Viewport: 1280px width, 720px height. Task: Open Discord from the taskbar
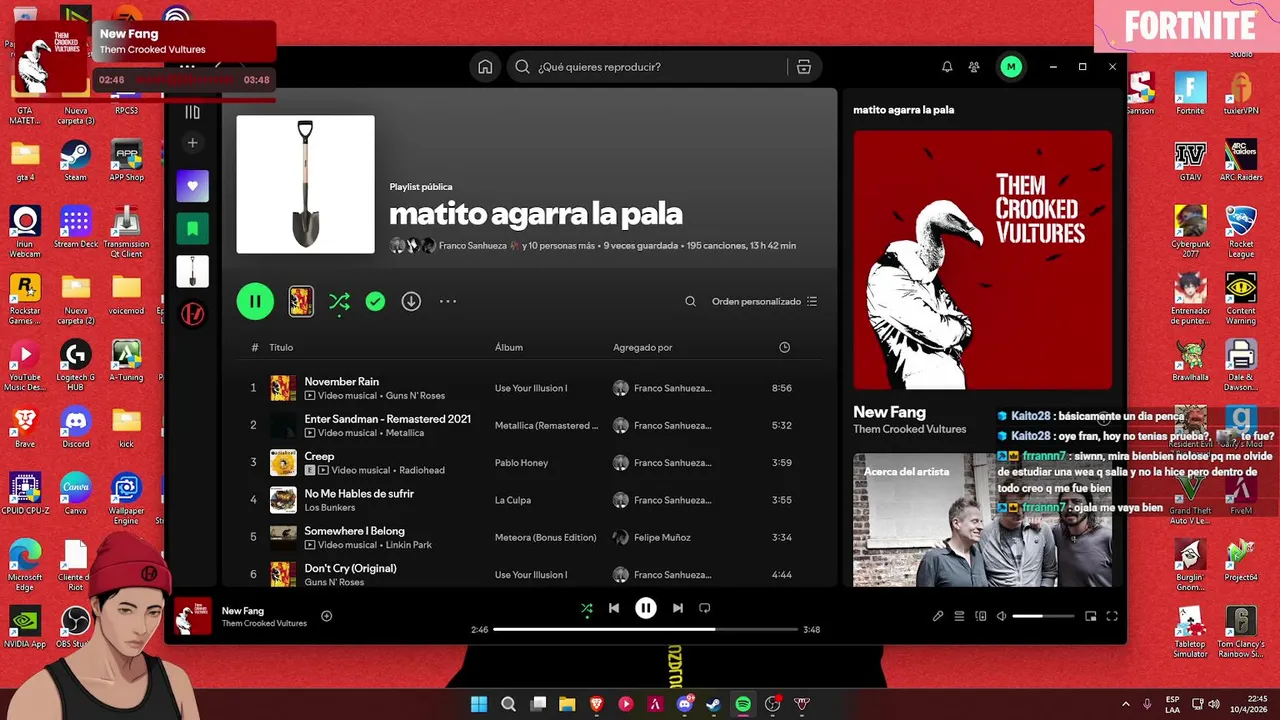(x=685, y=704)
